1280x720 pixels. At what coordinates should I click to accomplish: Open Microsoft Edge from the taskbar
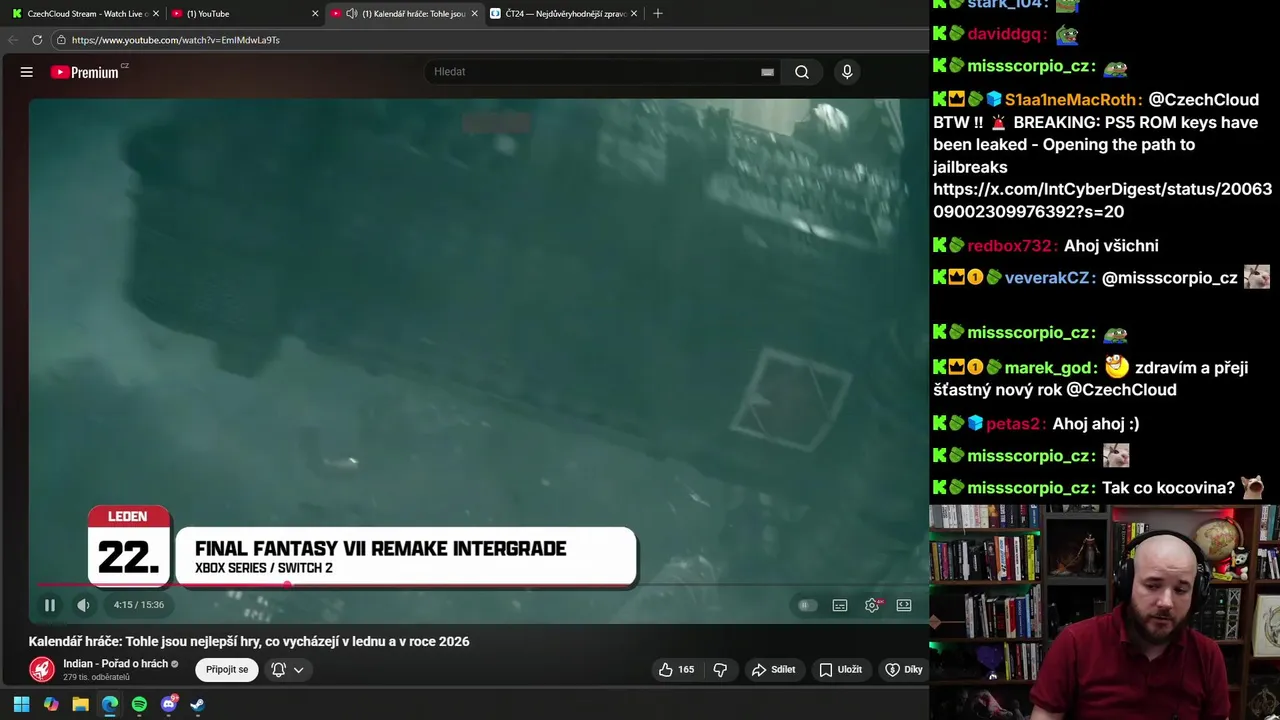point(110,704)
